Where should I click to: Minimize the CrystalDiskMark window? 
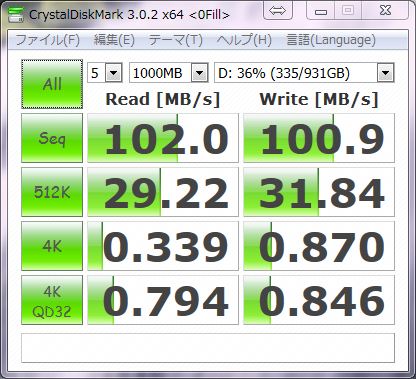tap(321, 11)
